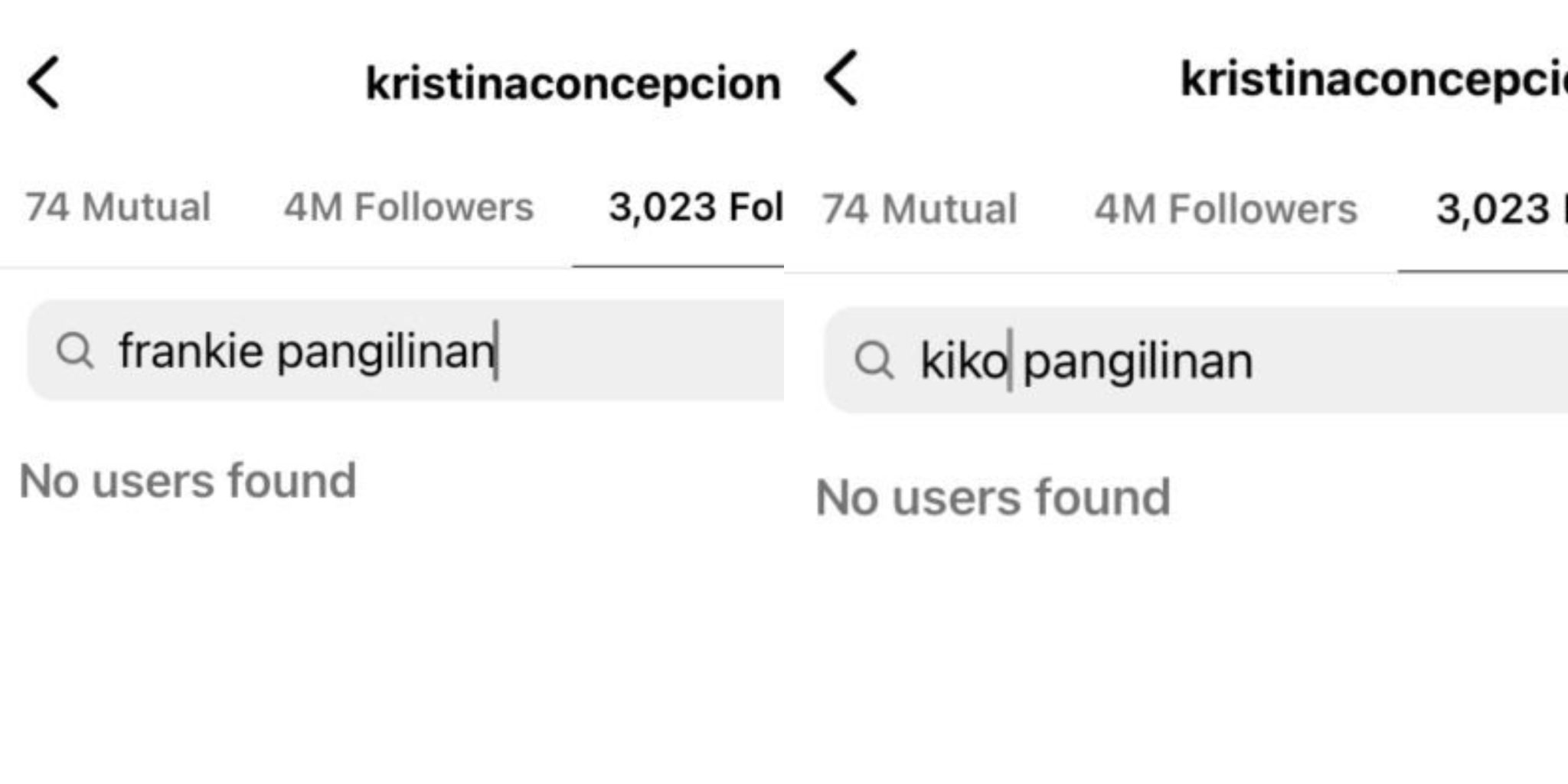This screenshot has width=1568, height=784.
Task: Place cursor on the word "frankie"
Action: point(191,351)
